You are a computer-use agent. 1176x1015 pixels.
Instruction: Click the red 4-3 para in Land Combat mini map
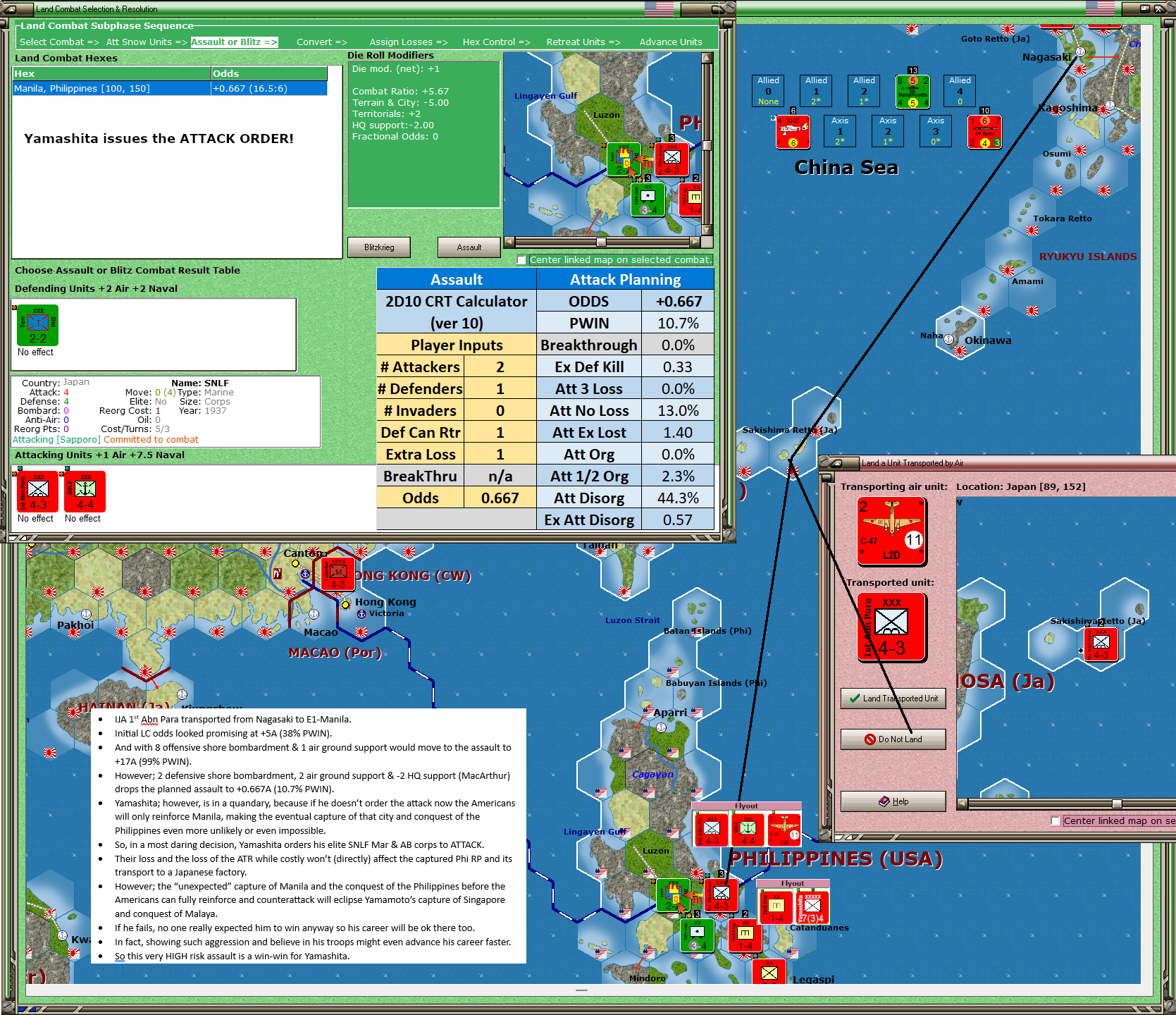pos(672,159)
